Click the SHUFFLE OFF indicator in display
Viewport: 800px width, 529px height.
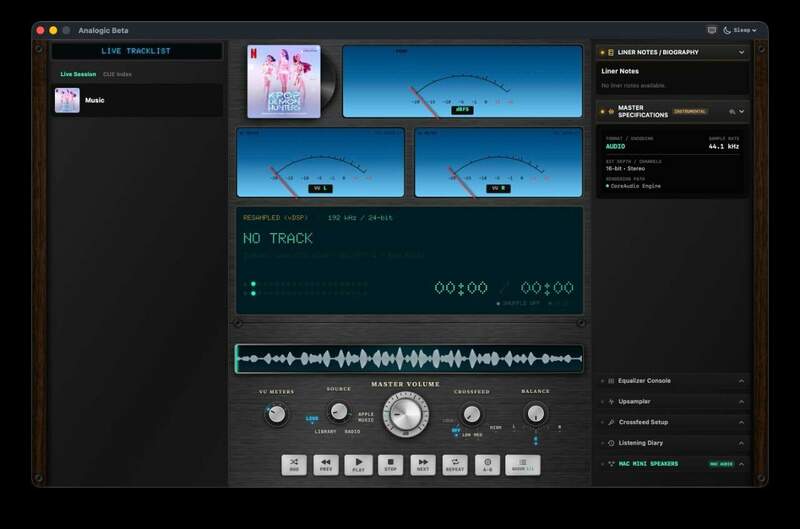point(518,304)
